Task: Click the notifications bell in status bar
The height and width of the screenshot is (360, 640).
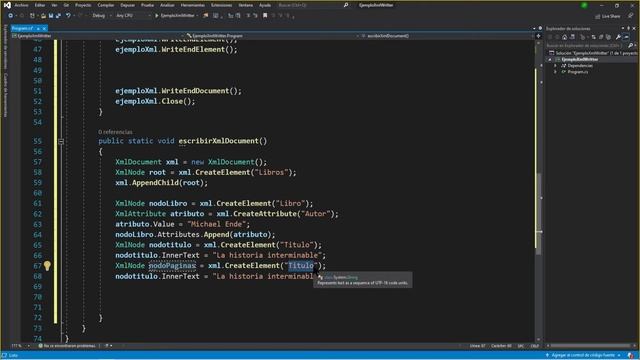Action: pyautogui.click(x=631, y=356)
